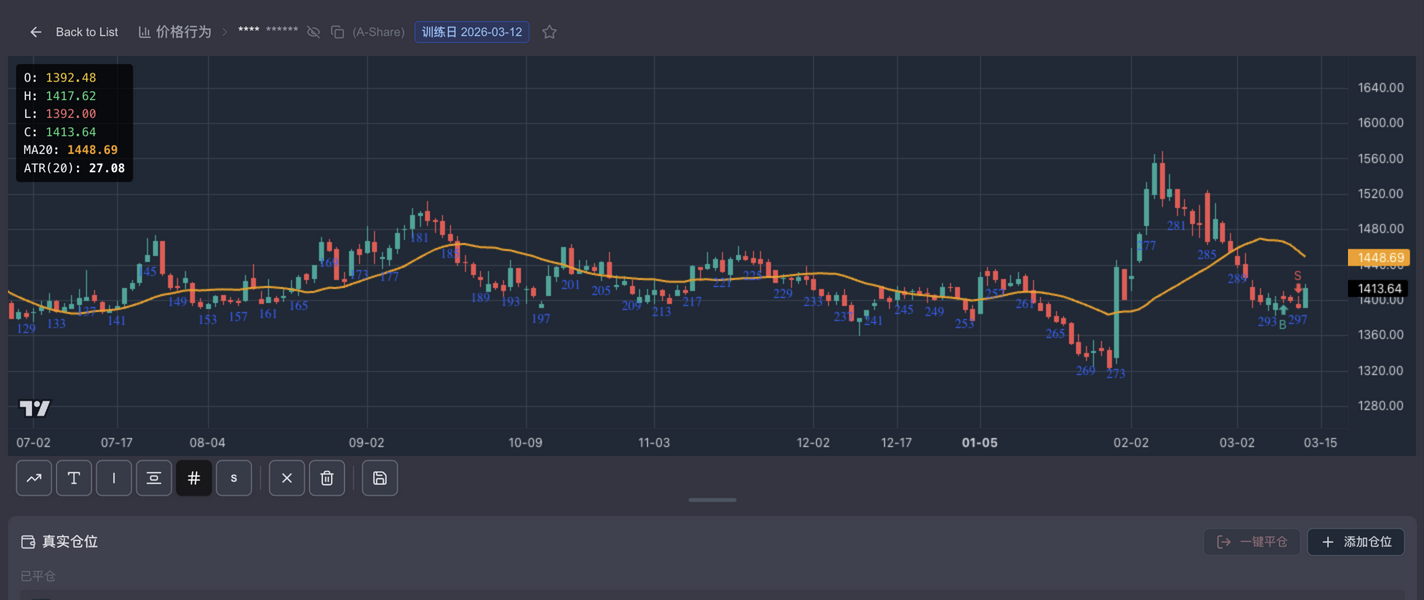Click the 11-03 date axis label

(654, 442)
